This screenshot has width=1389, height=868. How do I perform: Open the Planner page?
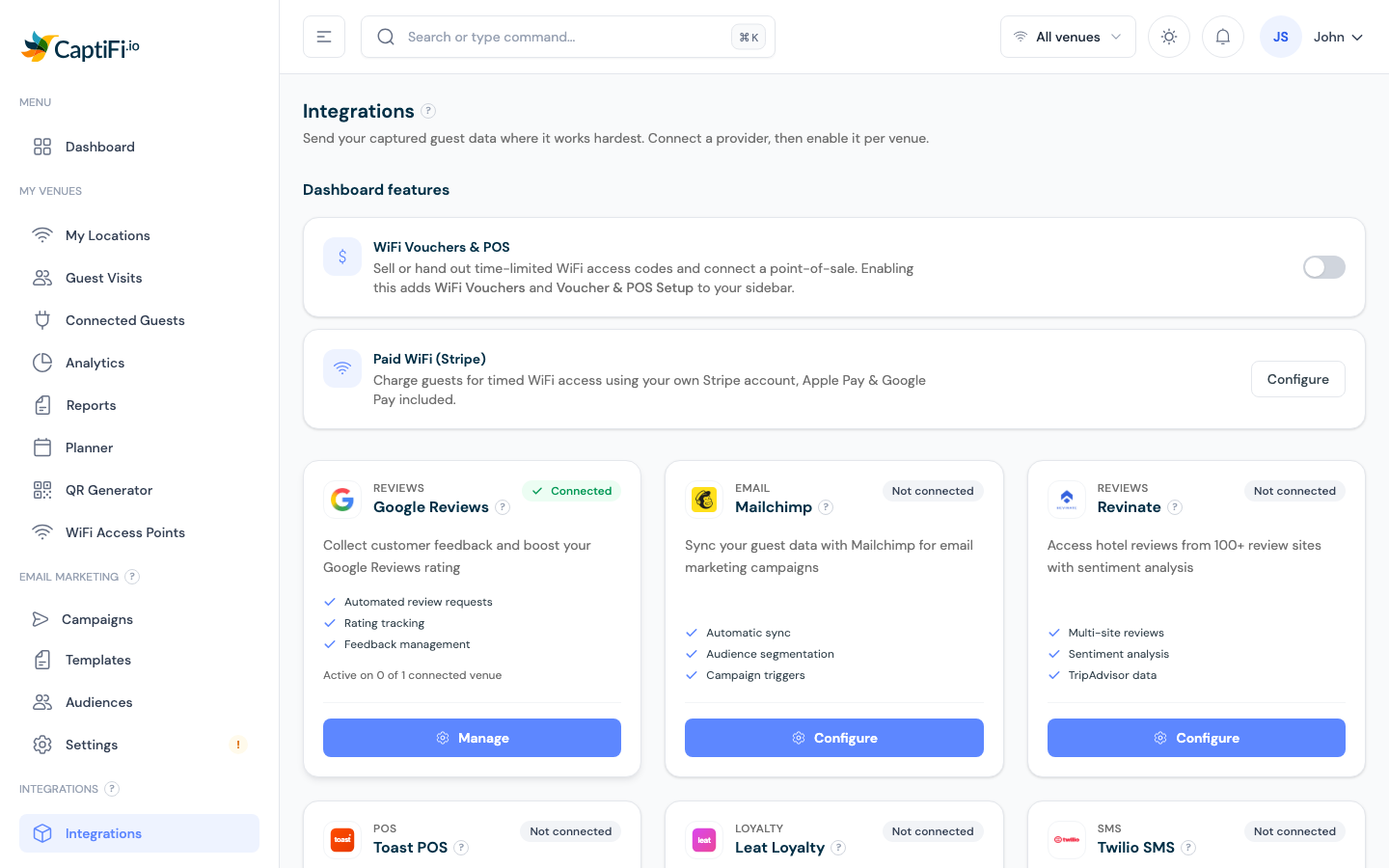[139, 448]
